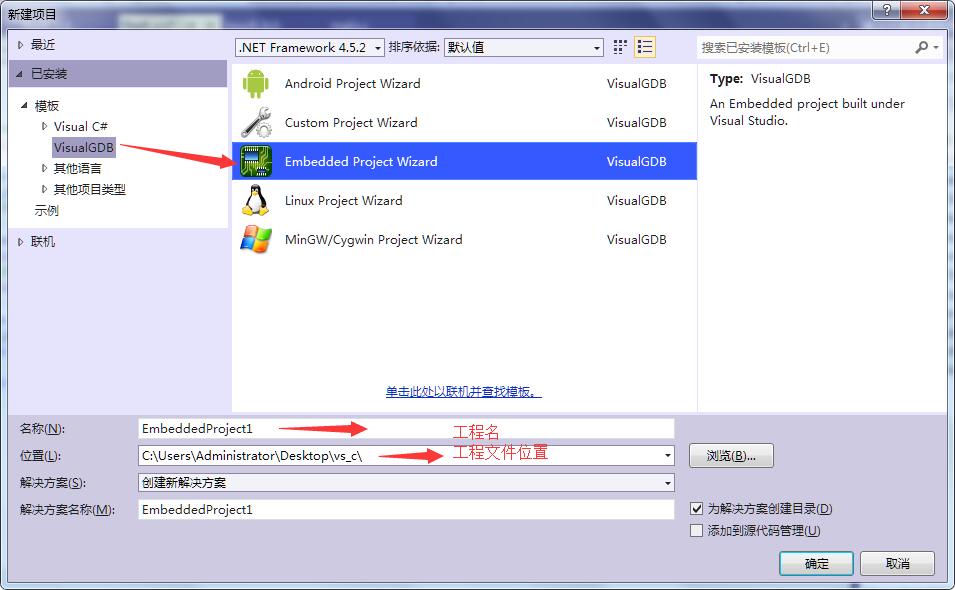Click the Embedded Project Wizard chip icon
This screenshot has height=590, width=955.
256,161
